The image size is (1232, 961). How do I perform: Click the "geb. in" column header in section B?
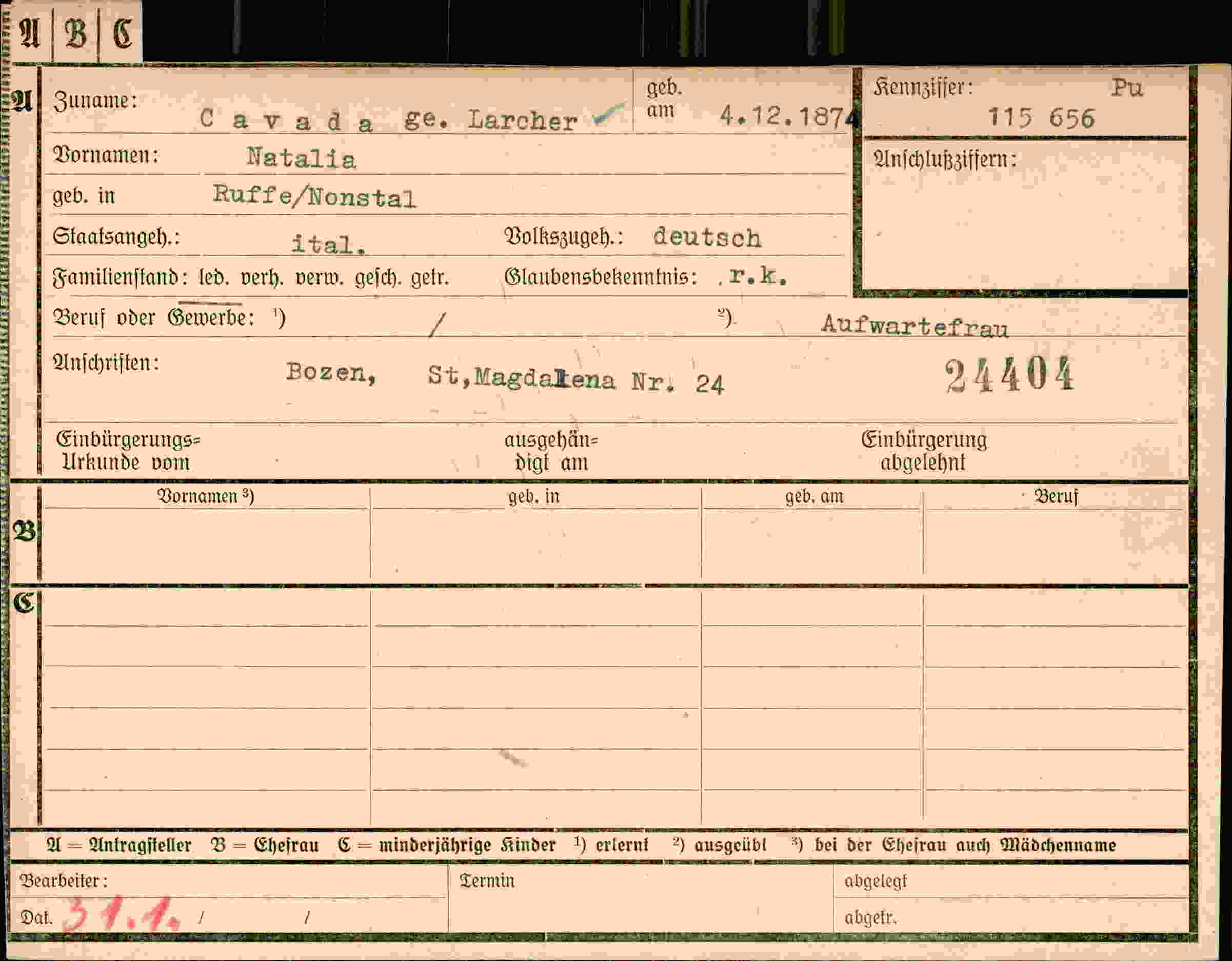pos(533,496)
